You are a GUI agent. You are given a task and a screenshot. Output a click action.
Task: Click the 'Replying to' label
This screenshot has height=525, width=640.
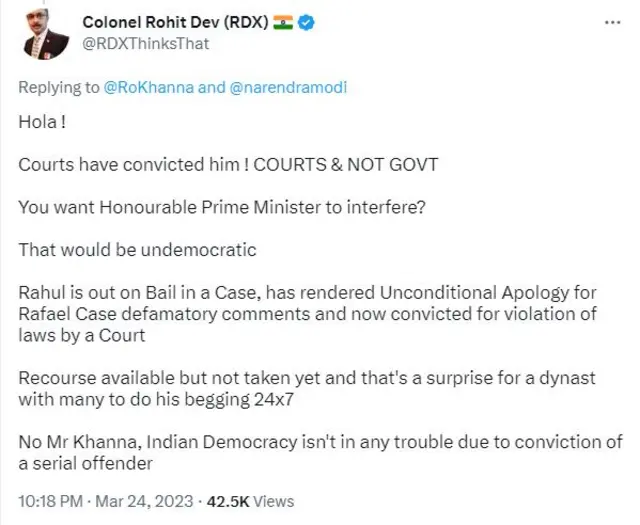point(59,88)
